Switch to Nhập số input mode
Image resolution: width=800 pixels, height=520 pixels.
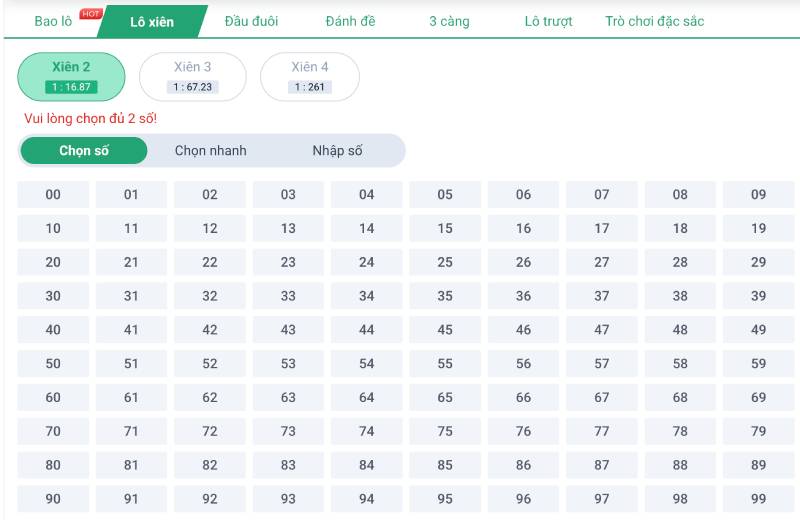pos(337,151)
